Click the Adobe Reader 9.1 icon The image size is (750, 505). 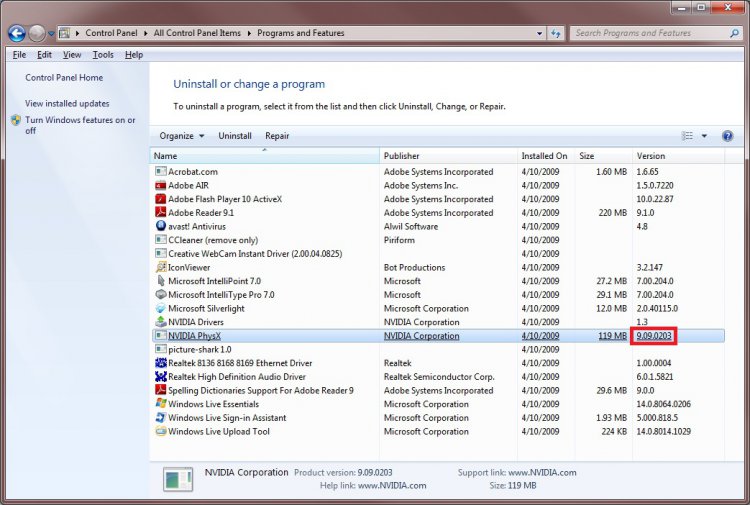tap(161, 212)
